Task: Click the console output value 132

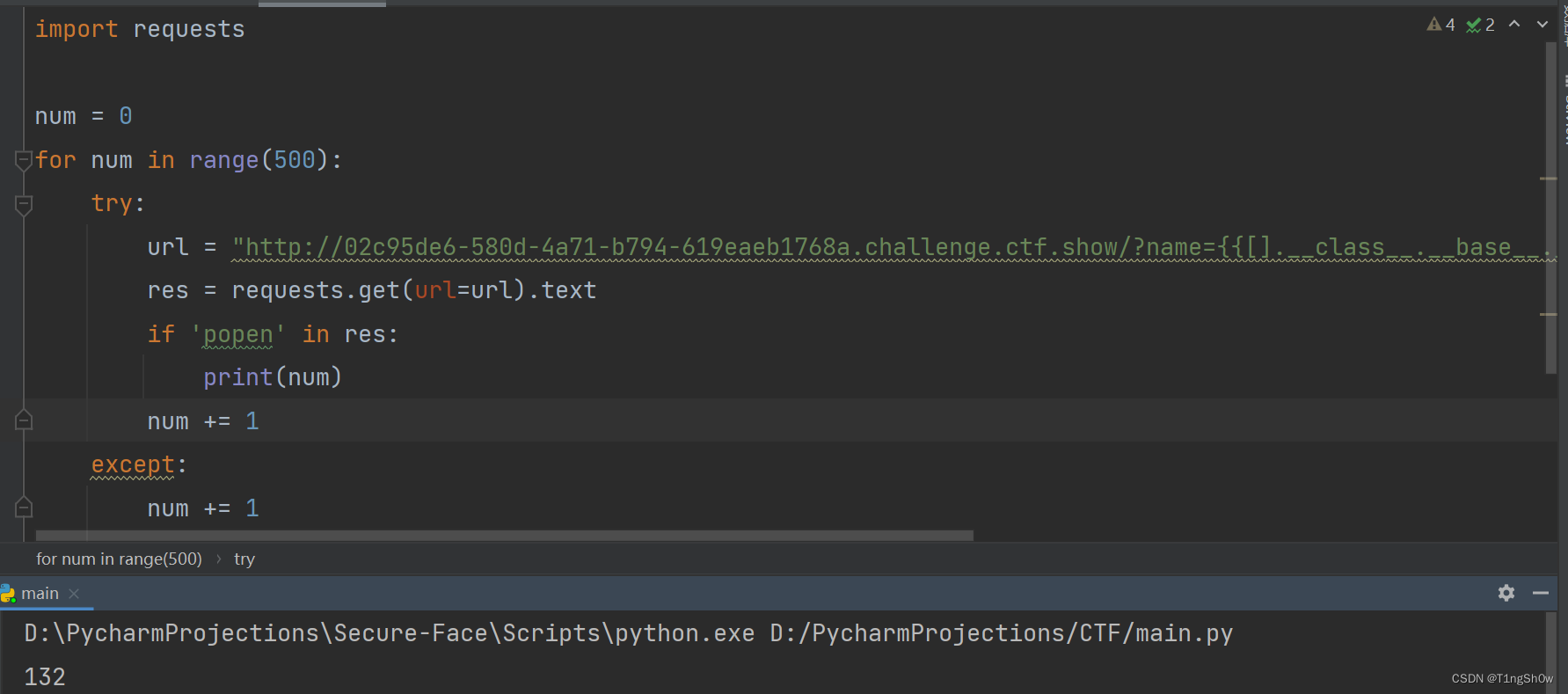Action: tap(45, 676)
